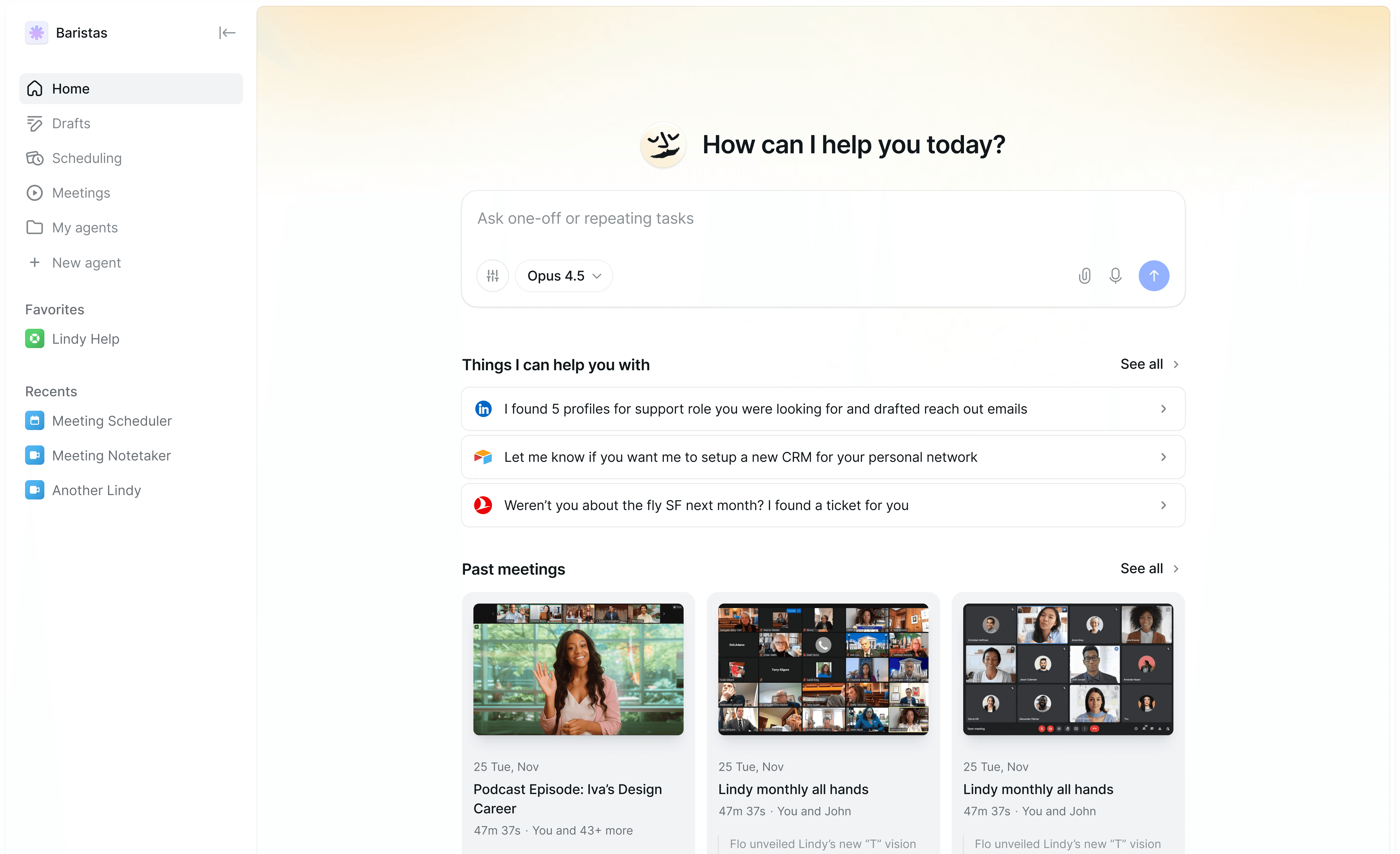Go to Drafts in sidebar
Screen dimensions: 1400x854
click(x=71, y=123)
